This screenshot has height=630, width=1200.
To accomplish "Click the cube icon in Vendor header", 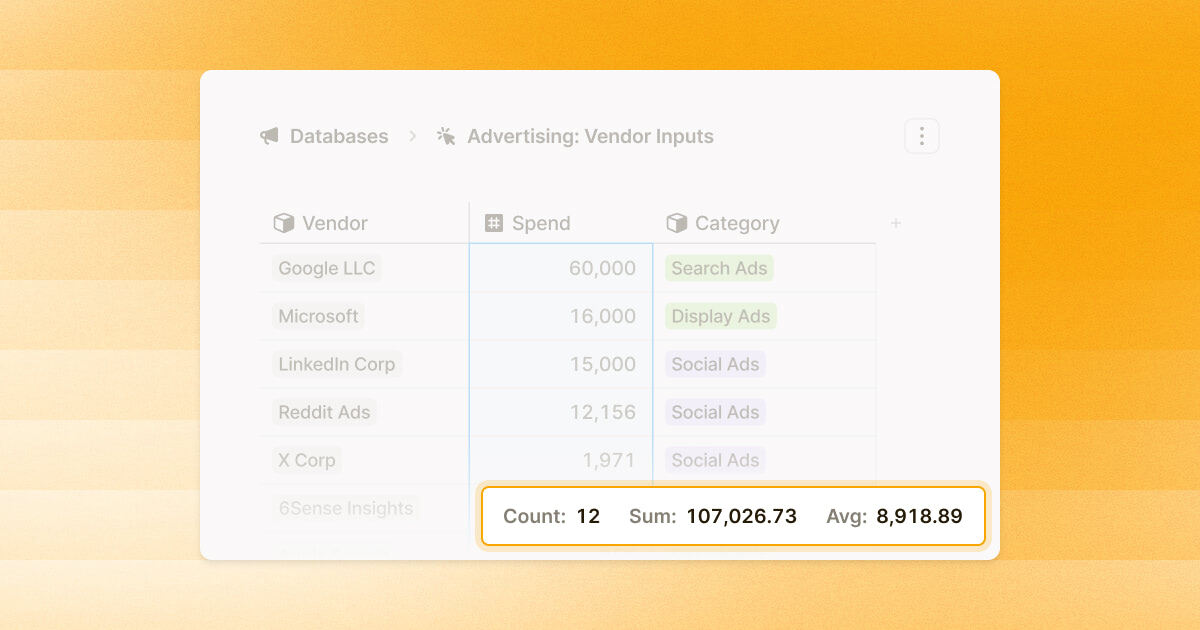I will (284, 223).
